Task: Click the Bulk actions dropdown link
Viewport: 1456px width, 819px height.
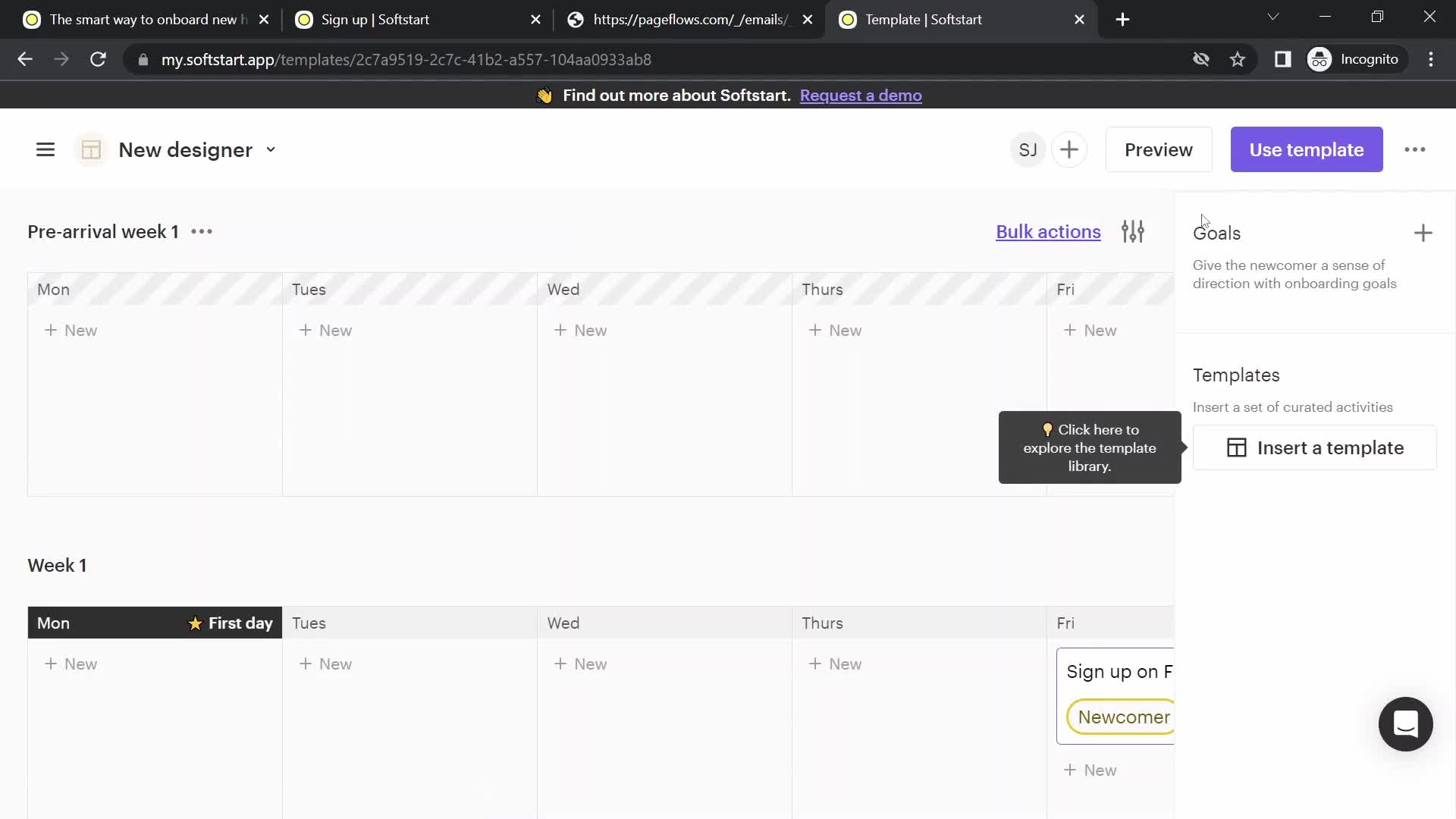Action: point(1048,231)
